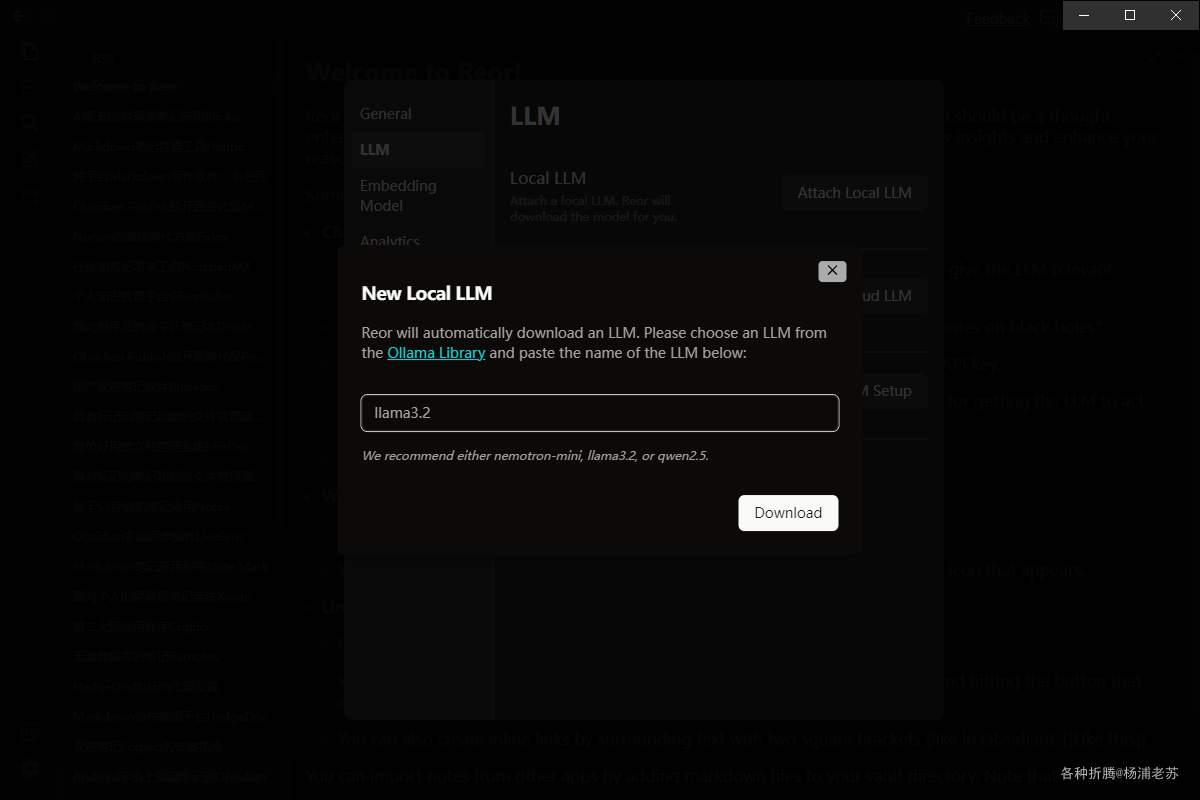Screen dimensions: 1200x800
Task: Close the New Local LLM dialog
Action: [832, 271]
